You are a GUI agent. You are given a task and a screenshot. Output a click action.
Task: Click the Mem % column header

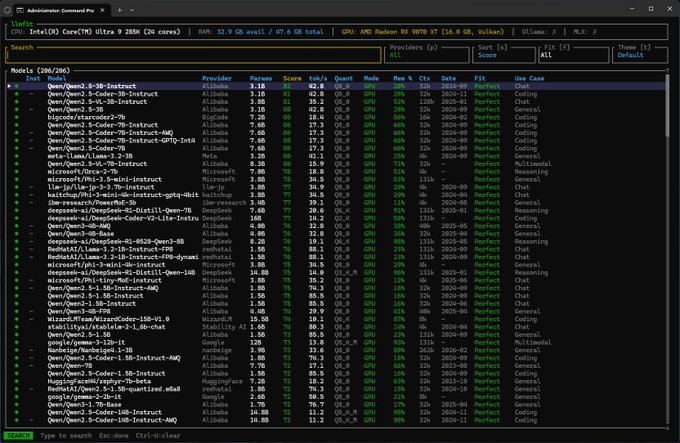402,78
